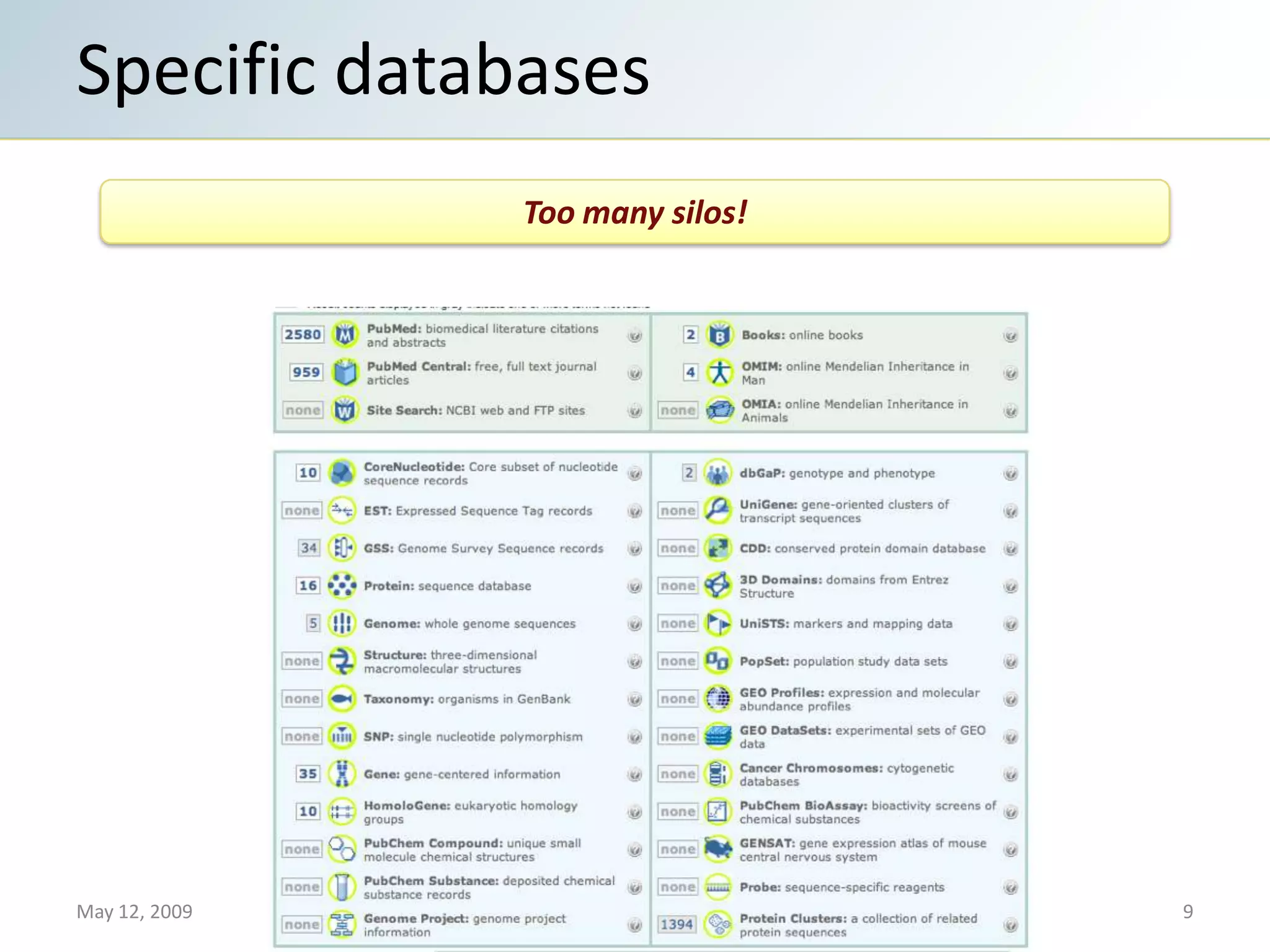Select the GSS database icon
1270x952 pixels.
point(342,548)
